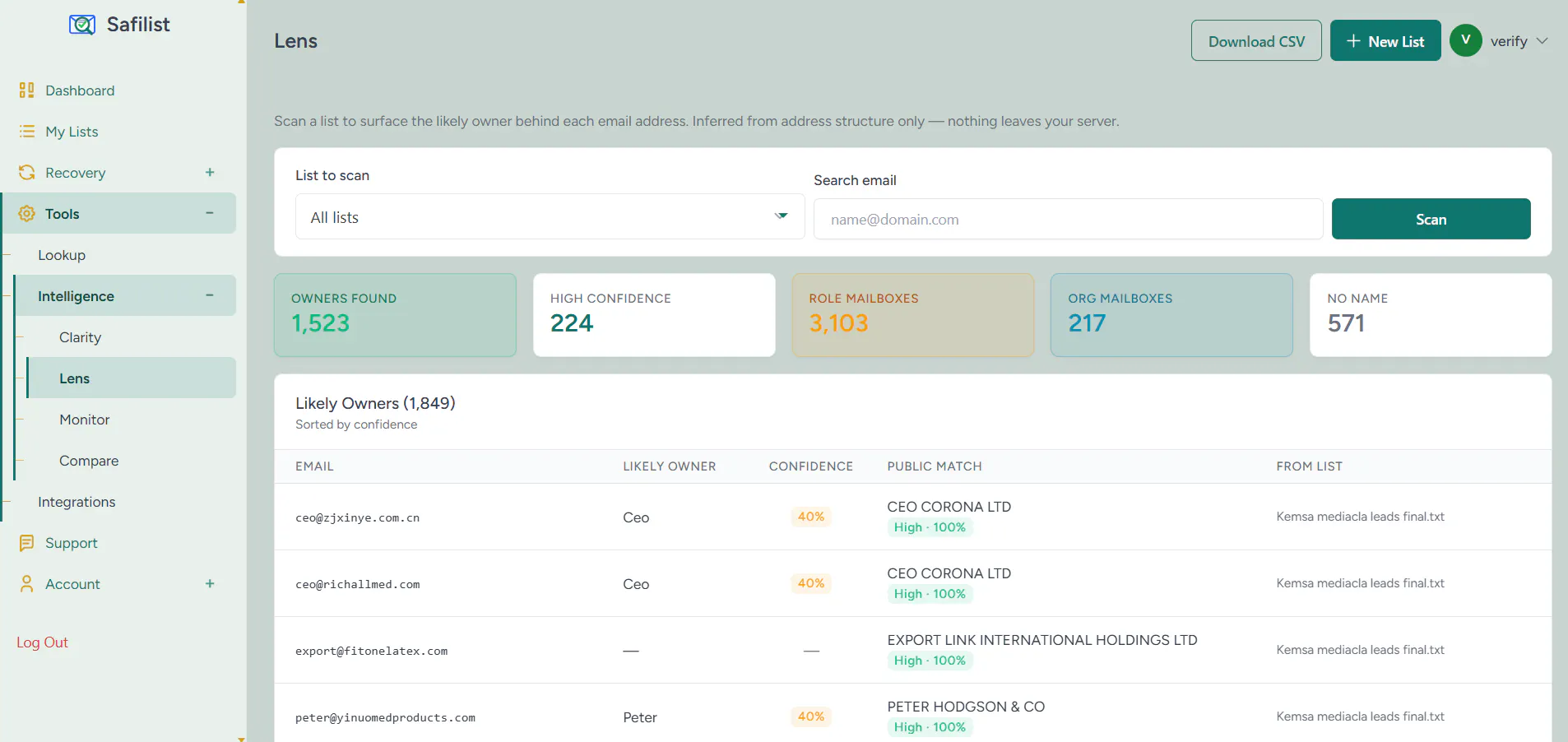Click the Account person icon

[x=26, y=584]
